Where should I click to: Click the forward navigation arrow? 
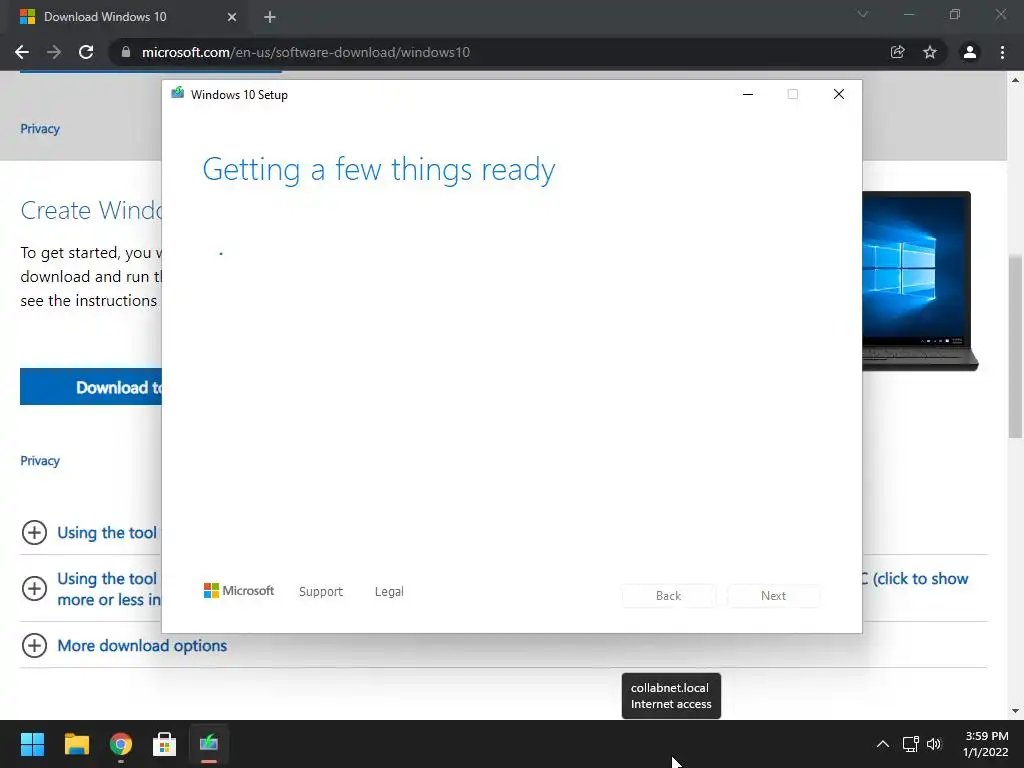pyautogui.click(x=54, y=52)
